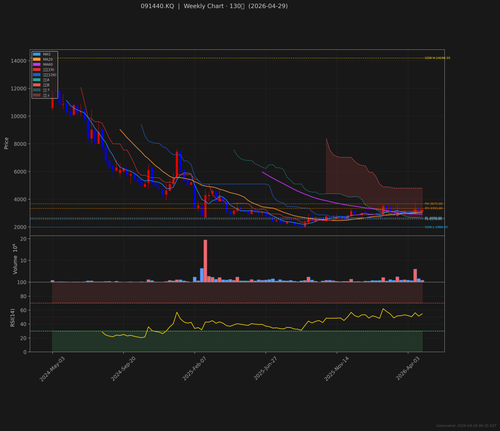Select the MA60 legend label
The width and height of the screenshot is (500, 431).
[48, 64]
